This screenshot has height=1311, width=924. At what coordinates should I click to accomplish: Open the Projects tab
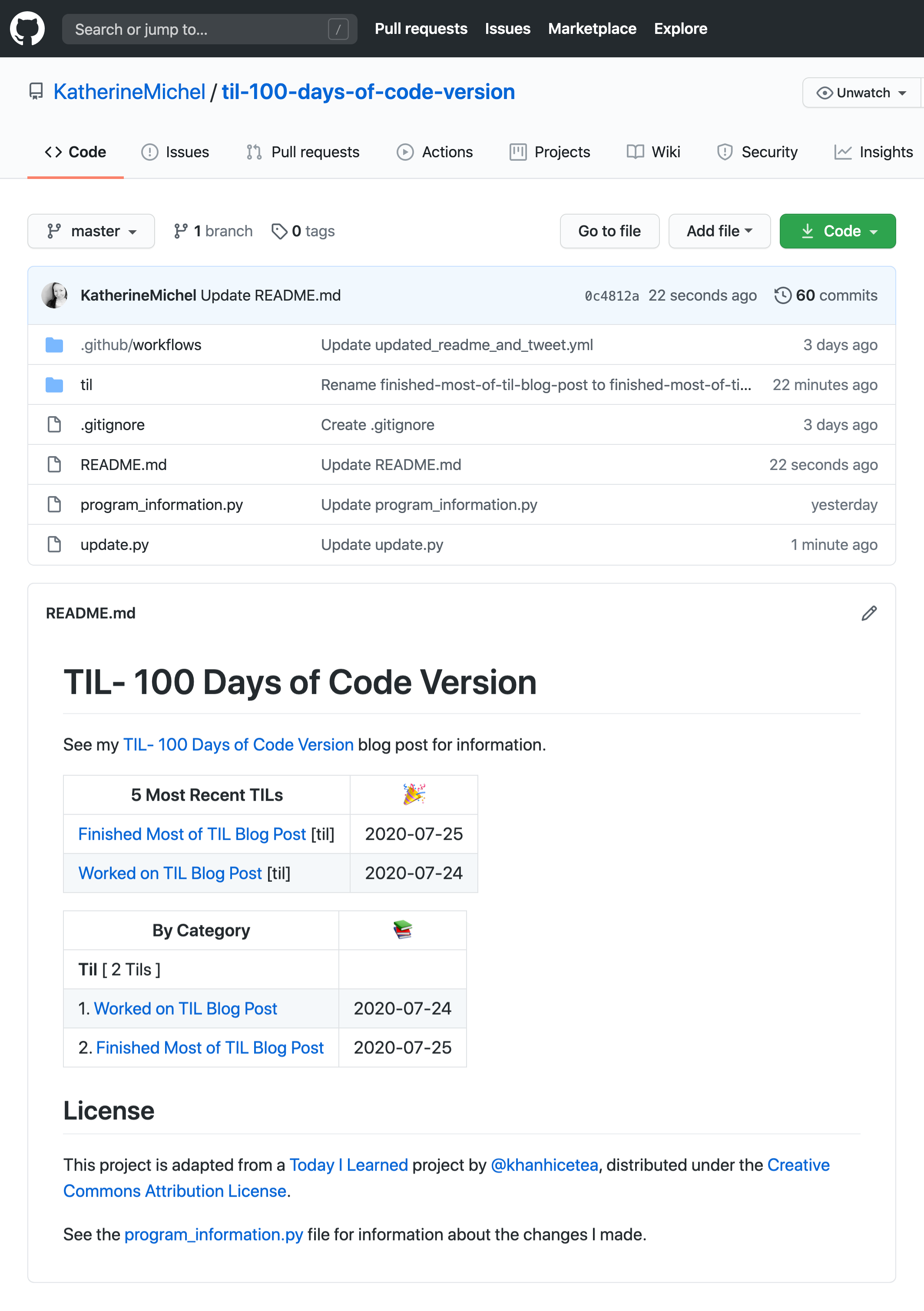pos(550,152)
